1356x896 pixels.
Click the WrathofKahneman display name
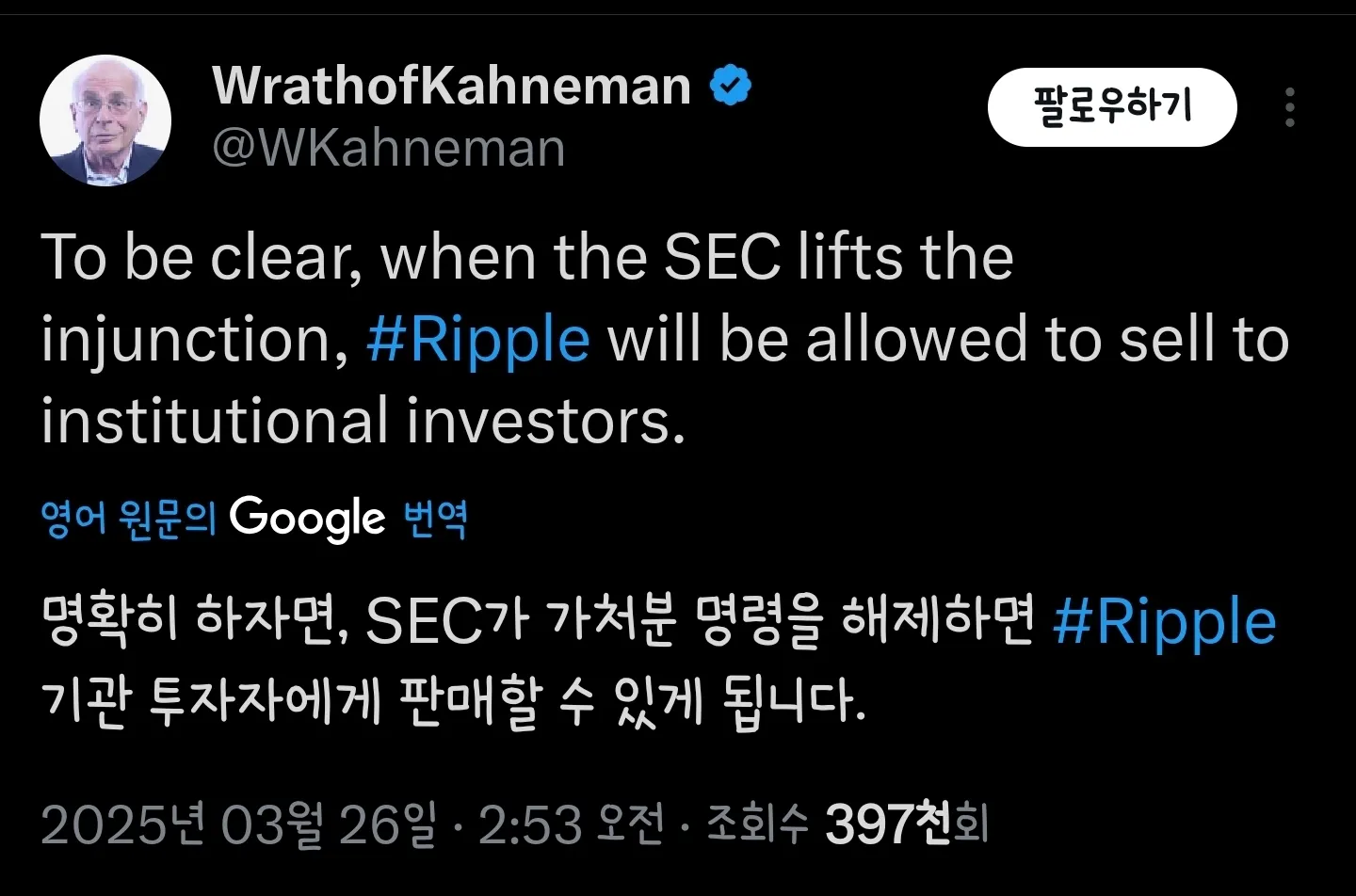pos(452,86)
